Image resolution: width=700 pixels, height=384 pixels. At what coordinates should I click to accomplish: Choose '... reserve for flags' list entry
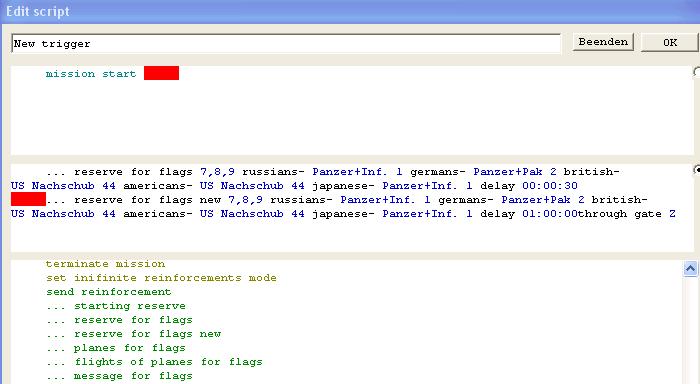[119, 320]
